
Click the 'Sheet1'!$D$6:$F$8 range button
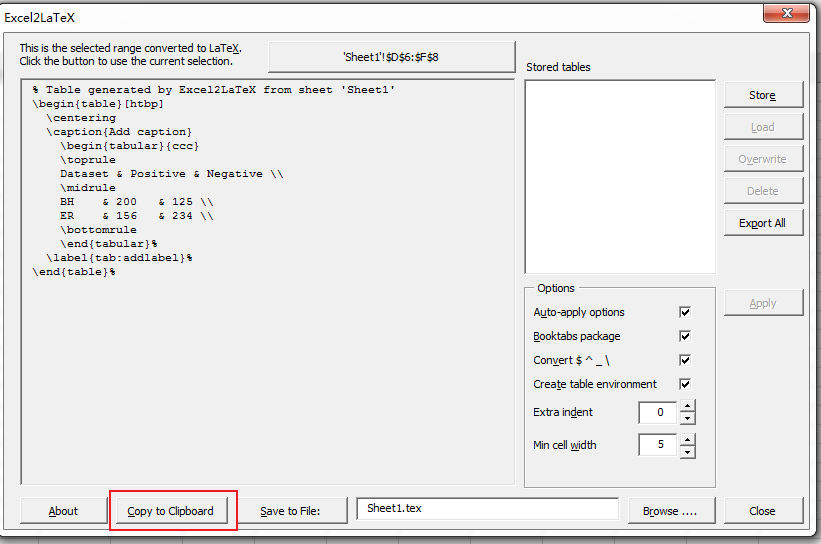391,57
